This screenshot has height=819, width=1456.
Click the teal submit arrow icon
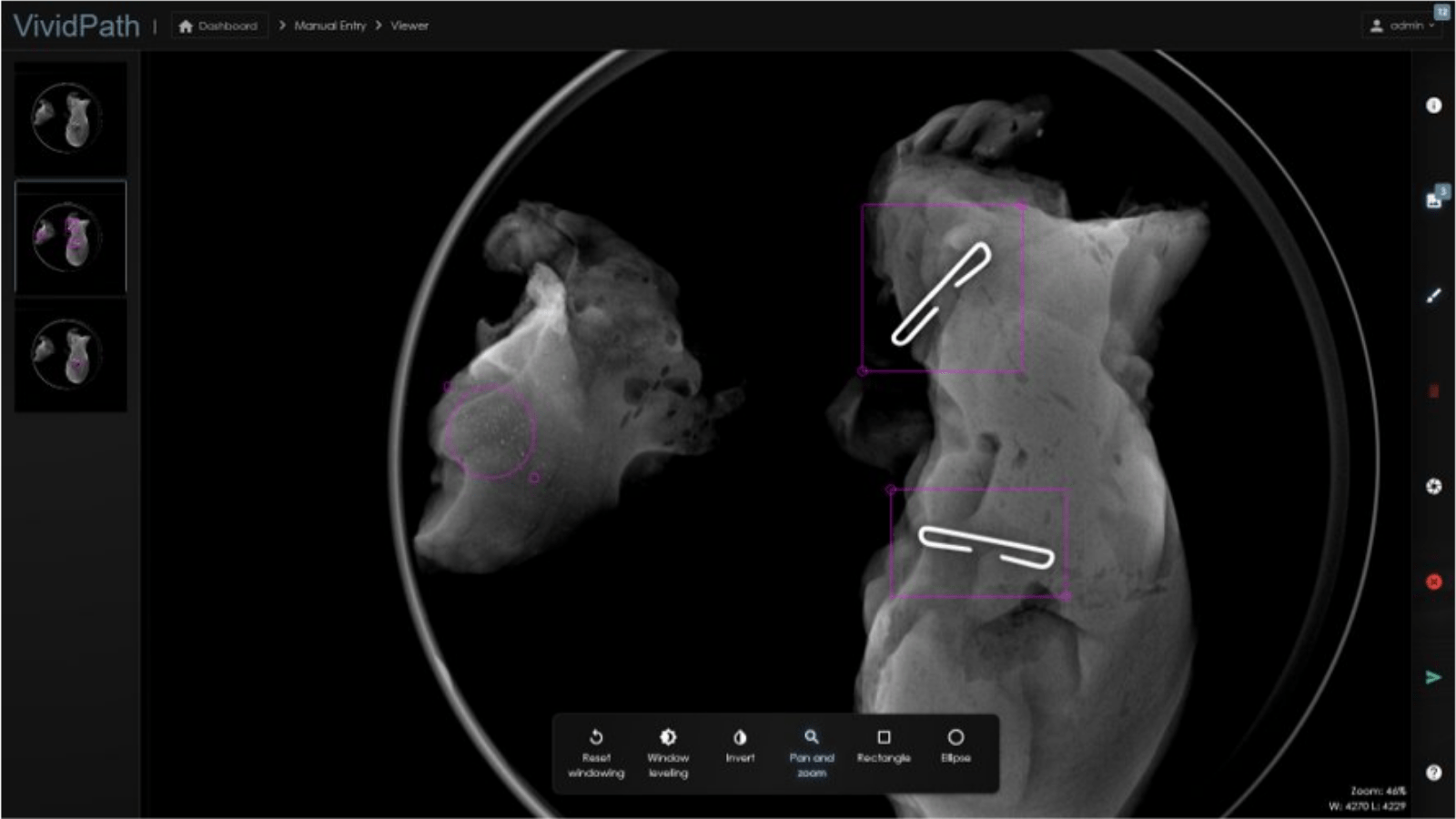(1434, 675)
